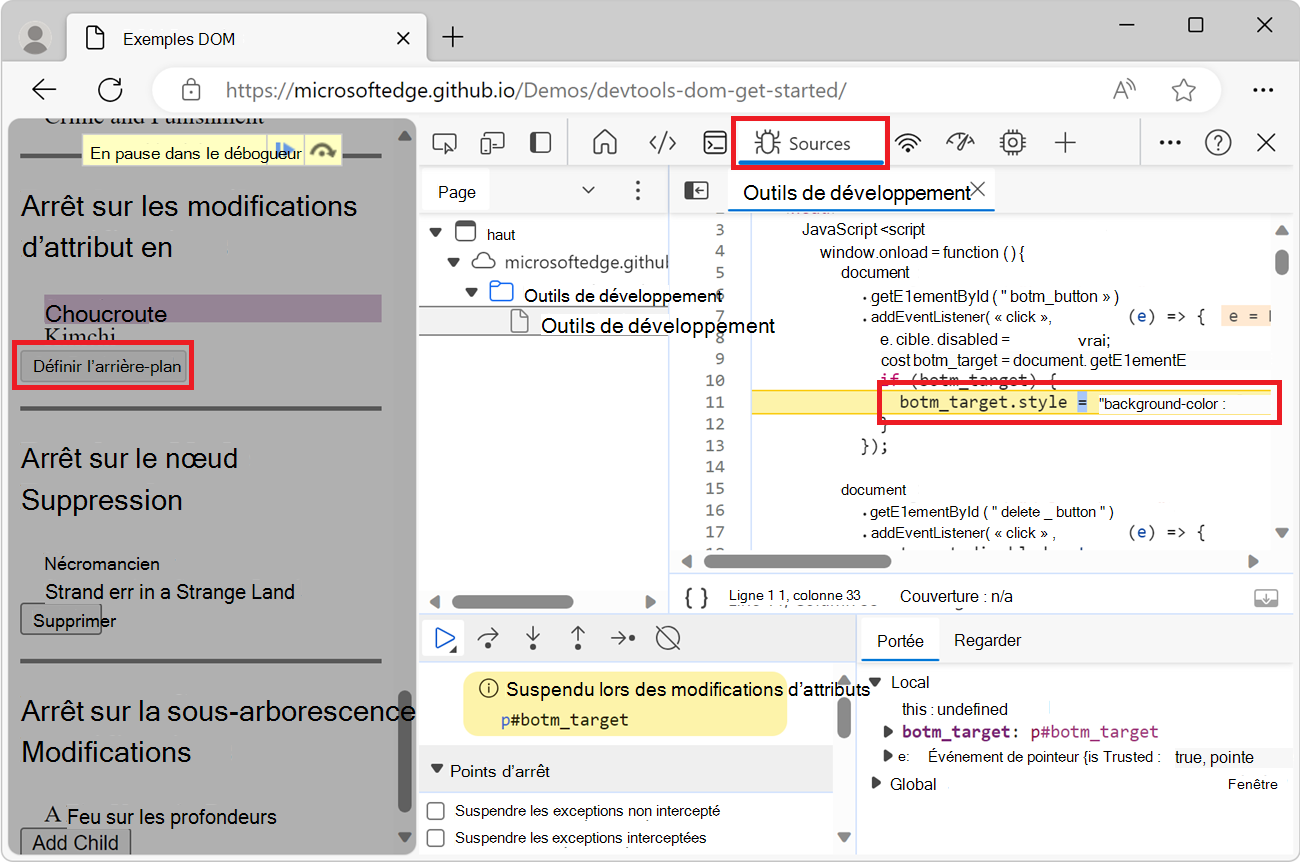Step over the next function call
This screenshot has width=1300, height=862.
pos(488,637)
